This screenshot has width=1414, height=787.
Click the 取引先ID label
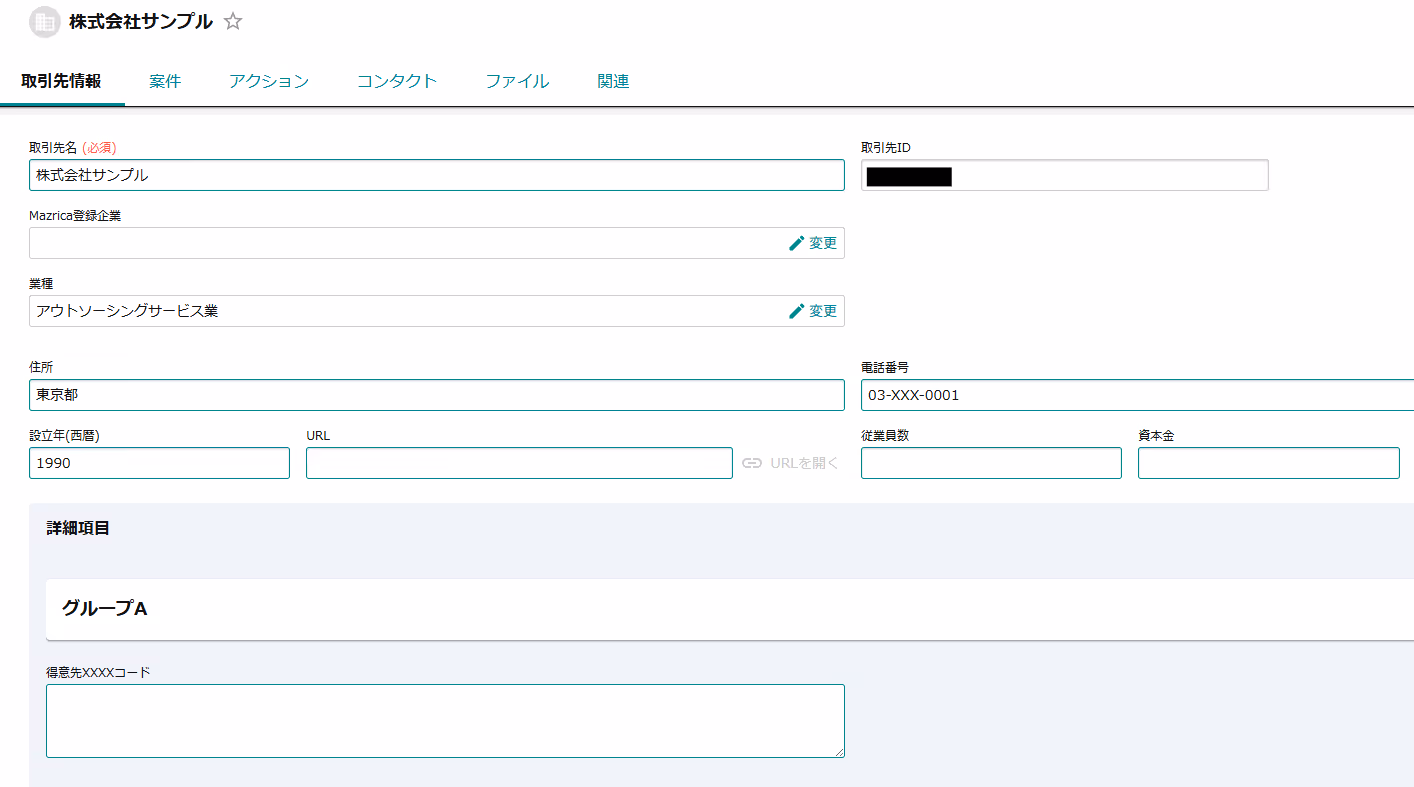pyautogui.click(x=886, y=147)
